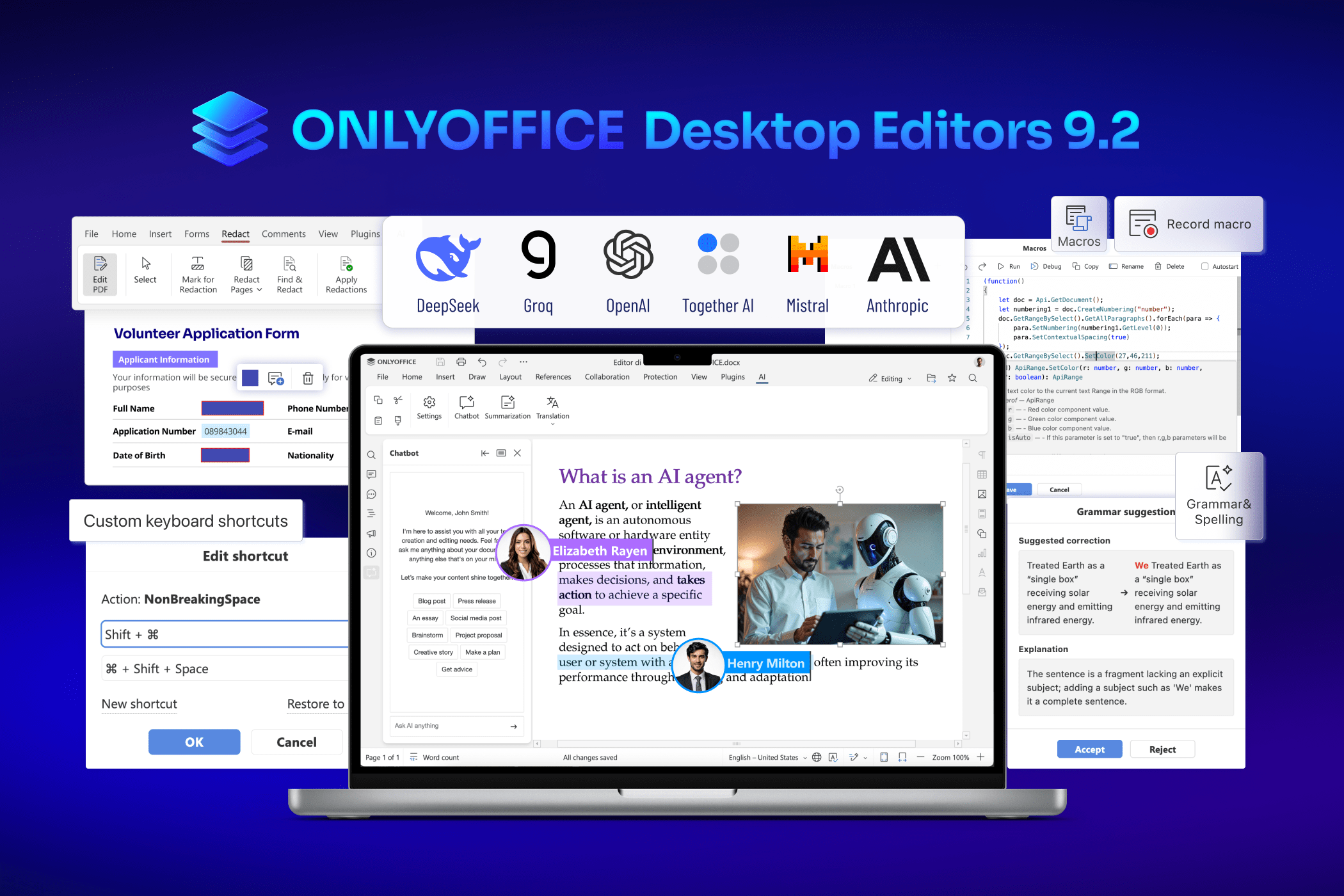
Task: Open the Comments tab in PDF editor
Action: pyautogui.click(x=283, y=234)
